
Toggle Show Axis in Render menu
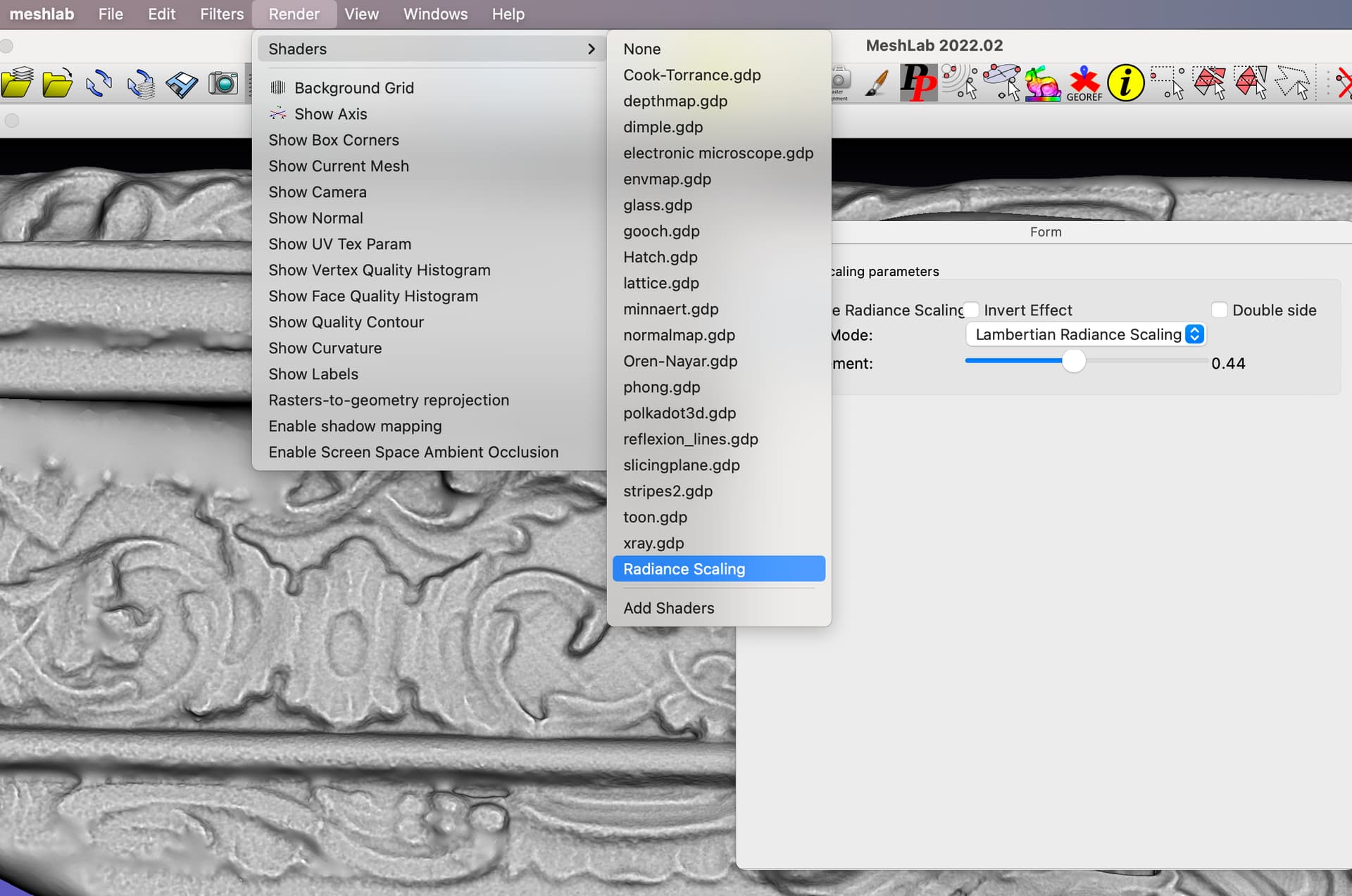pyautogui.click(x=330, y=114)
